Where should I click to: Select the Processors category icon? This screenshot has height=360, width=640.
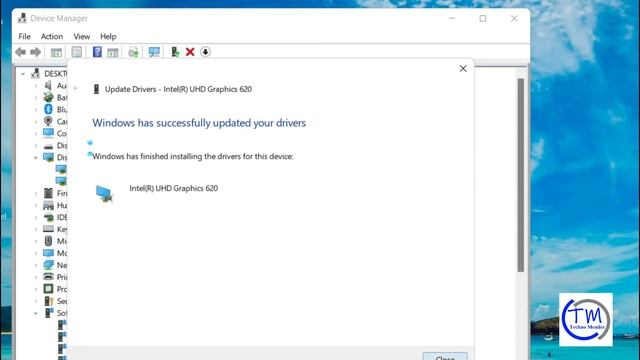48,289
